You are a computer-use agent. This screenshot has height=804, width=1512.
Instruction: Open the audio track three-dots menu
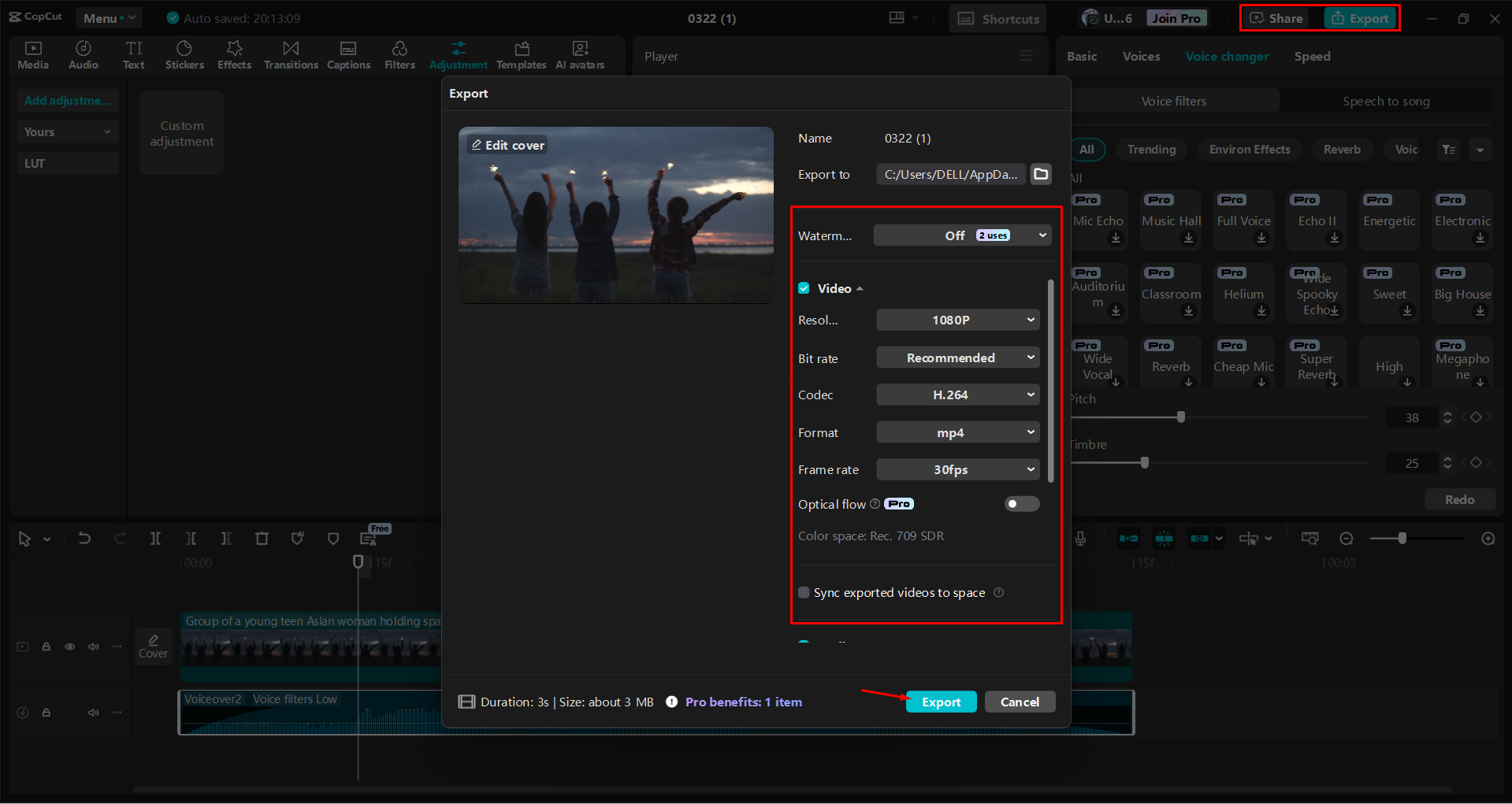coord(117,713)
